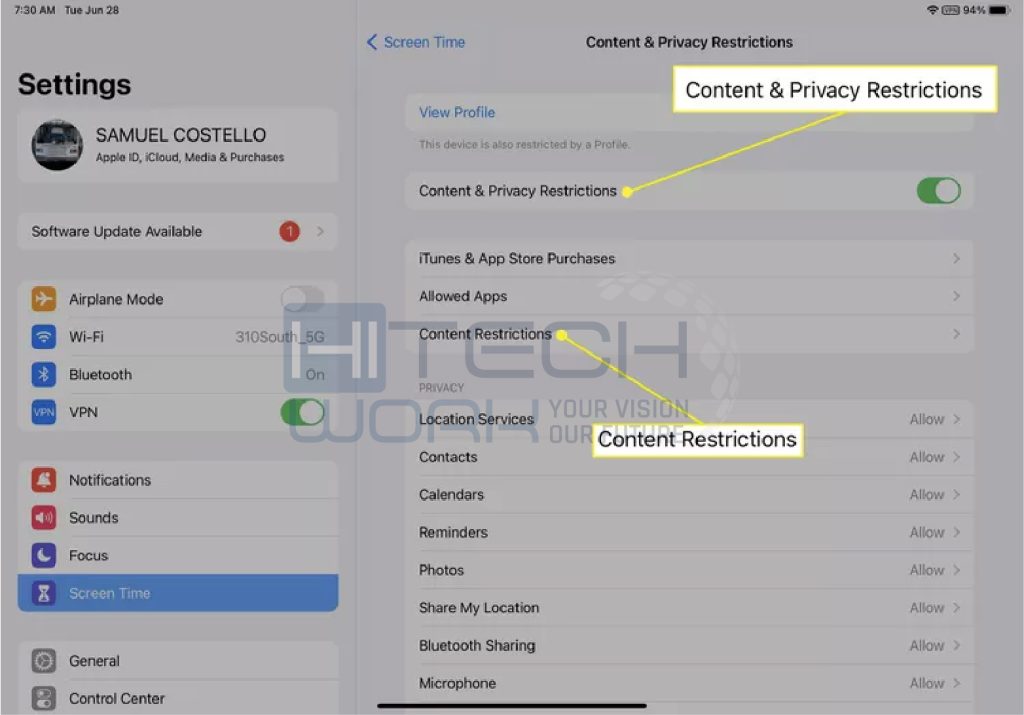Tap Allow value next to Microphone

(927, 684)
